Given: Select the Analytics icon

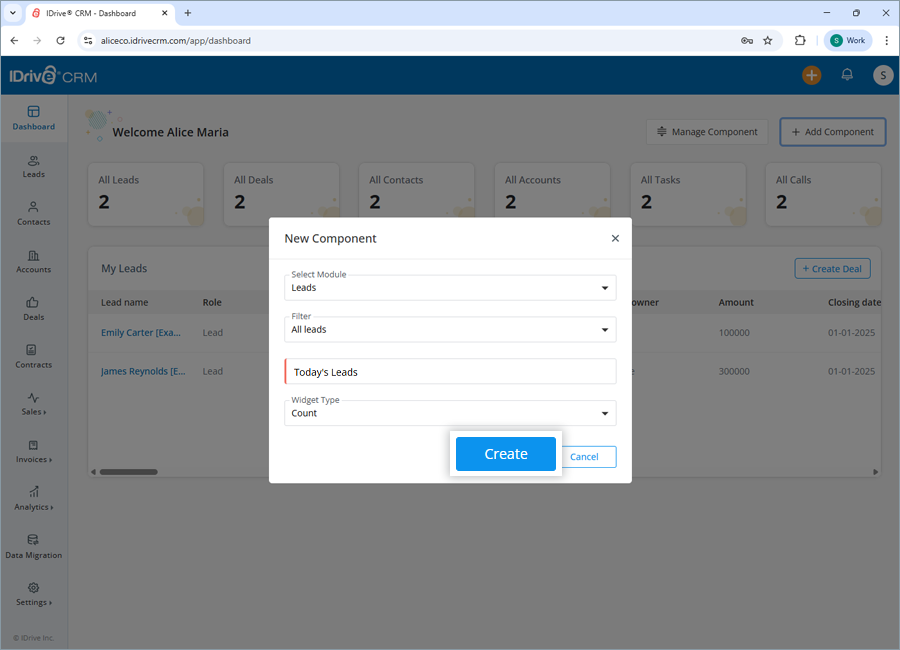Looking at the screenshot, I should (x=33, y=500).
